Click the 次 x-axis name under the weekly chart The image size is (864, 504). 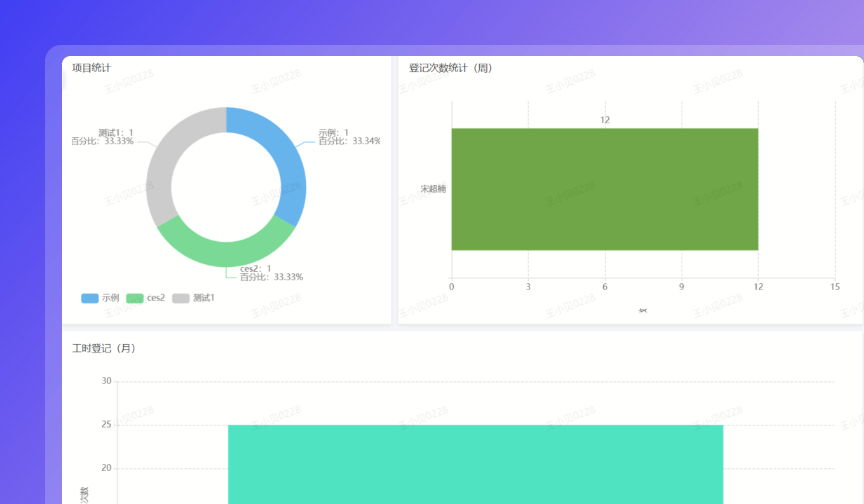(x=643, y=311)
